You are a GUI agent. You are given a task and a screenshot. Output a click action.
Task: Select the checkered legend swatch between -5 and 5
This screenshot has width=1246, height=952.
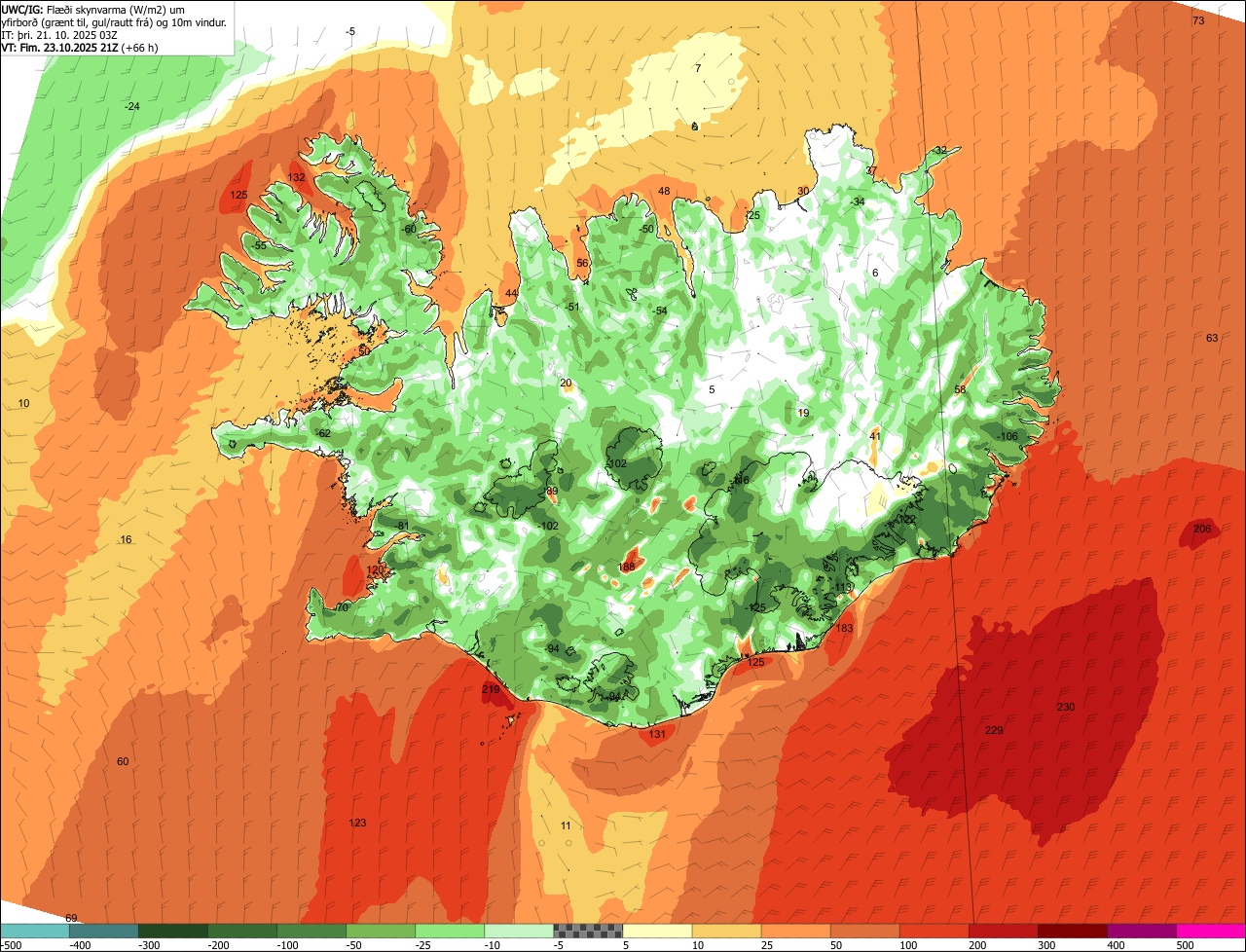coord(588,931)
